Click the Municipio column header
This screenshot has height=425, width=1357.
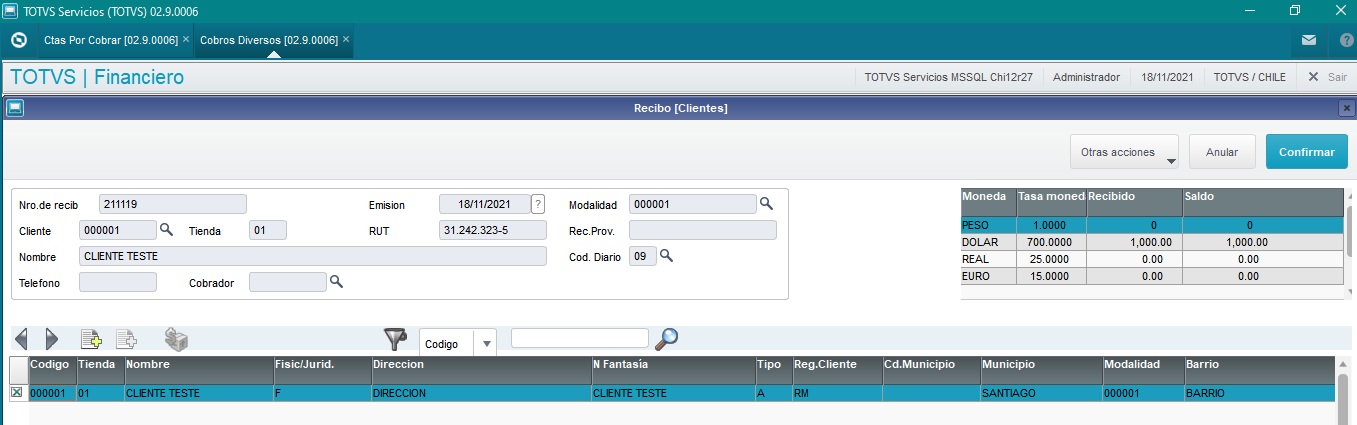[x=1041, y=369]
